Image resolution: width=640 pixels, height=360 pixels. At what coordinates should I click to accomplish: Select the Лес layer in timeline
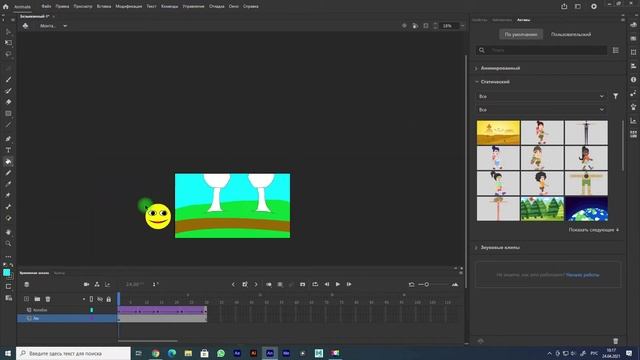[x=67, y=318]
